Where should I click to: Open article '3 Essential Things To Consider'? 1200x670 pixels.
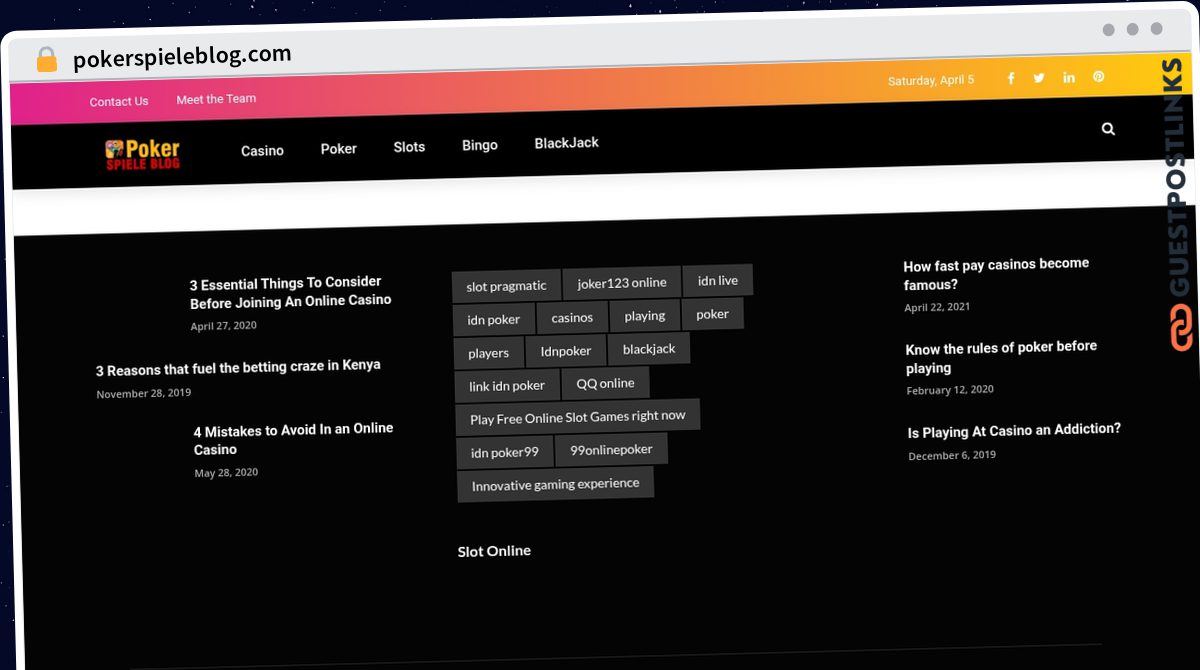pos(290,292)
